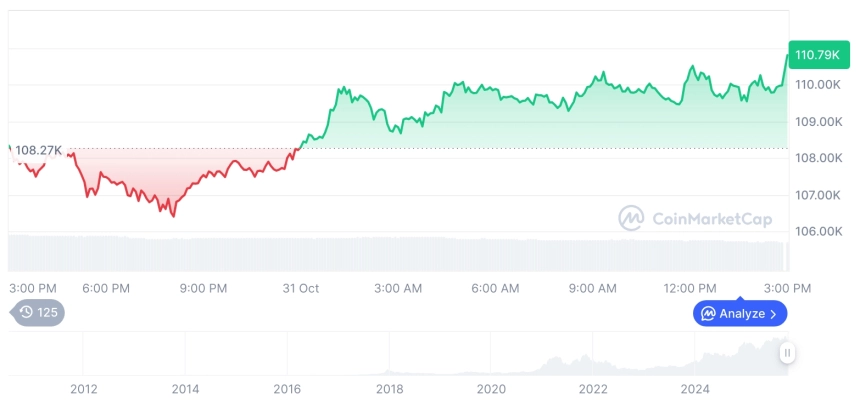Screen dimensions: 860x401
Task: Click the CoinMarketCap watermark logo
Action: pos(631,218)
